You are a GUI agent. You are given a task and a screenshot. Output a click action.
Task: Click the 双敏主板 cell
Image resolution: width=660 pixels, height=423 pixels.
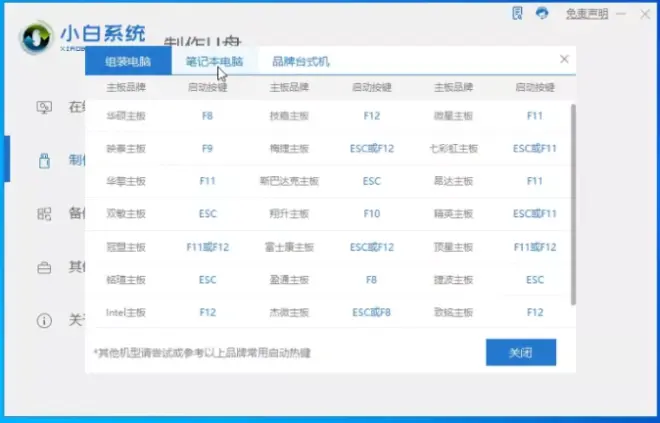[x=126, y=214]
